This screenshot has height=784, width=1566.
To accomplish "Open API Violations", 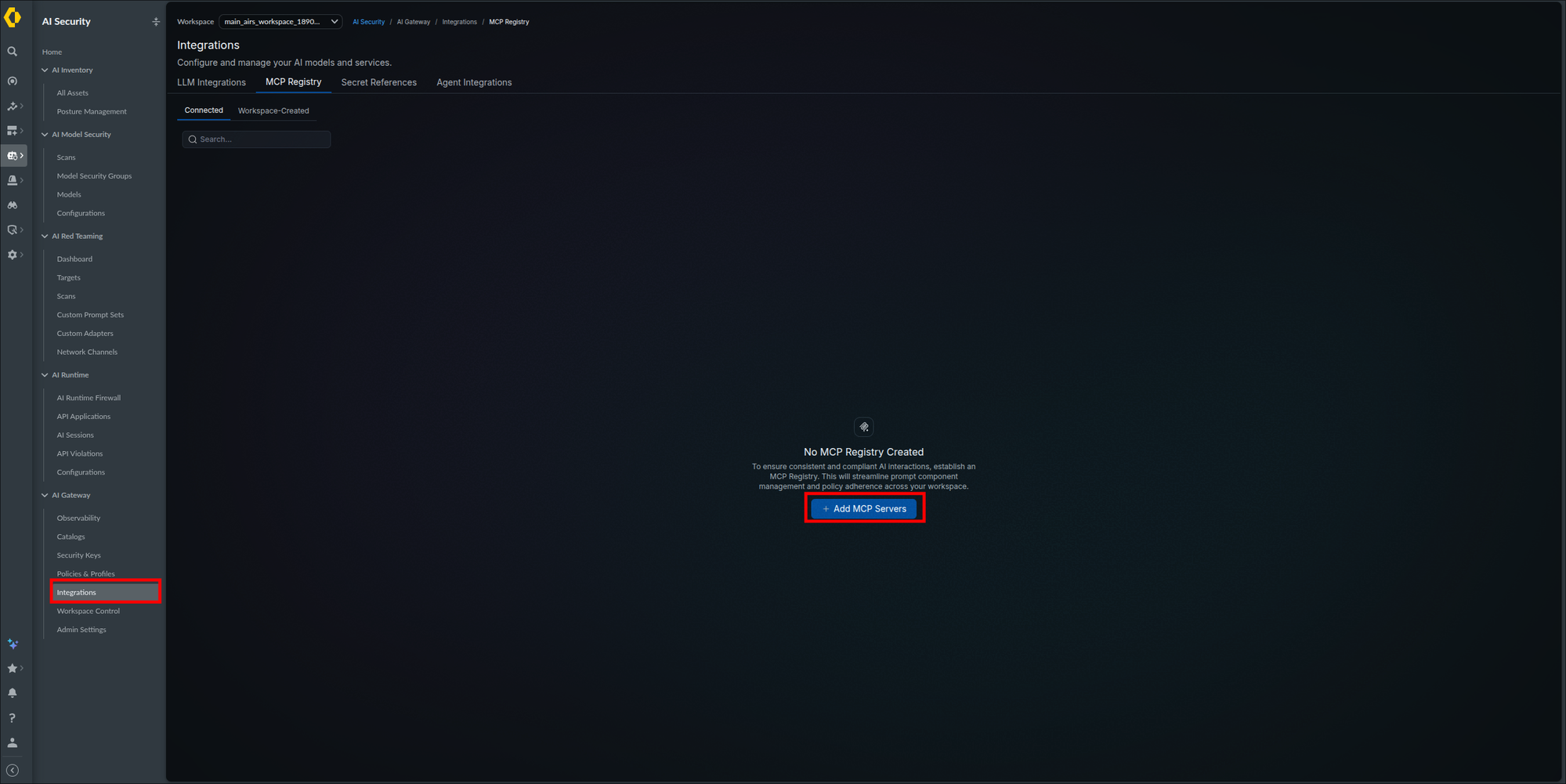I will pyautogui.click(x=80, y=454).
